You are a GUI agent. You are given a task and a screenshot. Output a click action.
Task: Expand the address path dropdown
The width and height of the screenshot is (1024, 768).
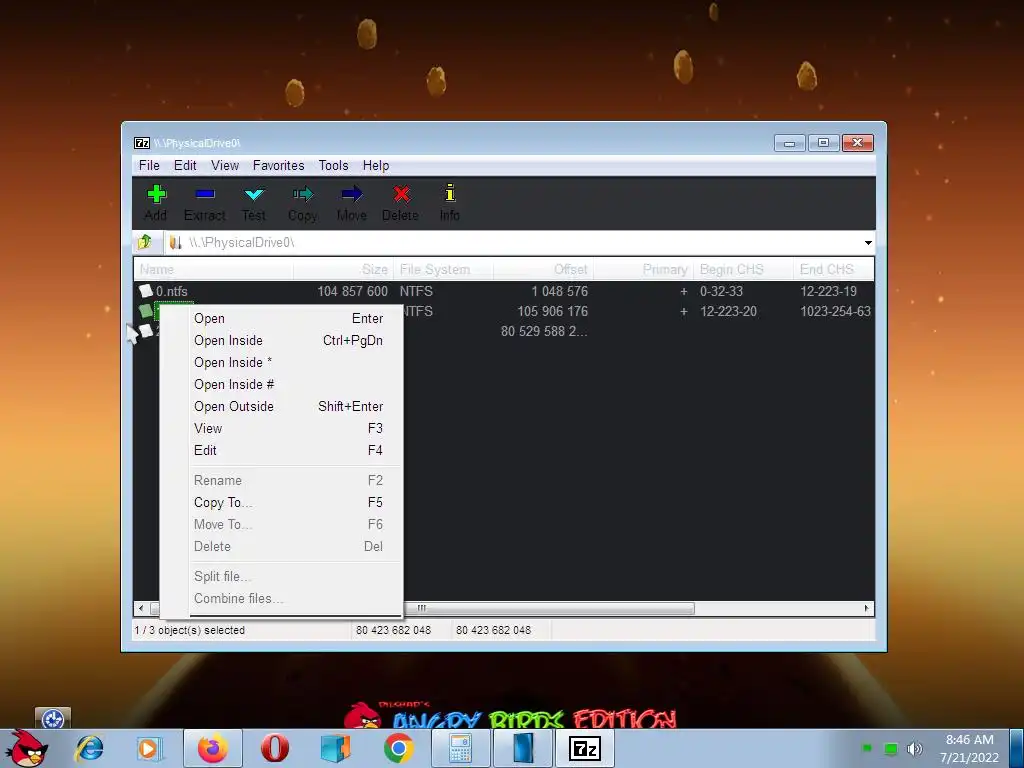tap(868, 243)
